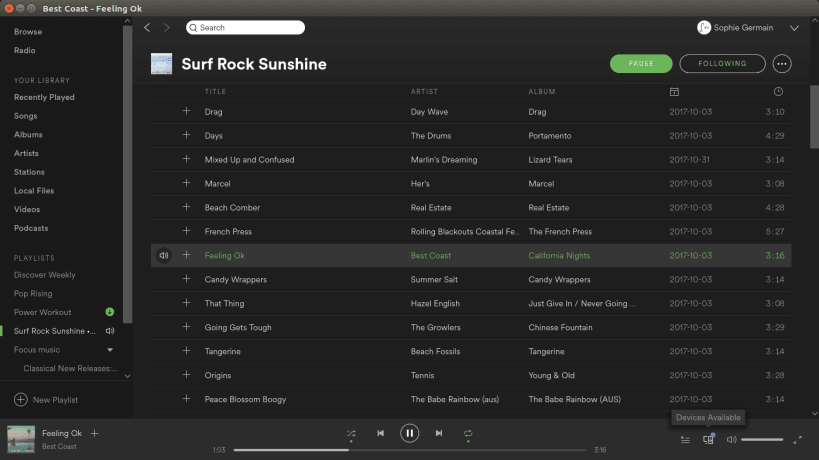Open Browse in the sidebar
The width and height of the screenshot is (819, 460).
pyautogui.click(x=28, y=32)
